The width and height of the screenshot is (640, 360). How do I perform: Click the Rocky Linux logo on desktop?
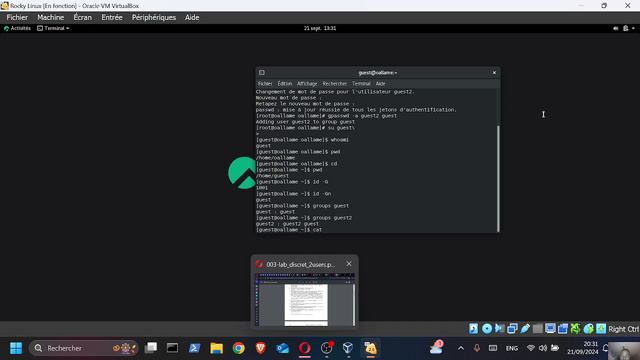click(242, 173)
